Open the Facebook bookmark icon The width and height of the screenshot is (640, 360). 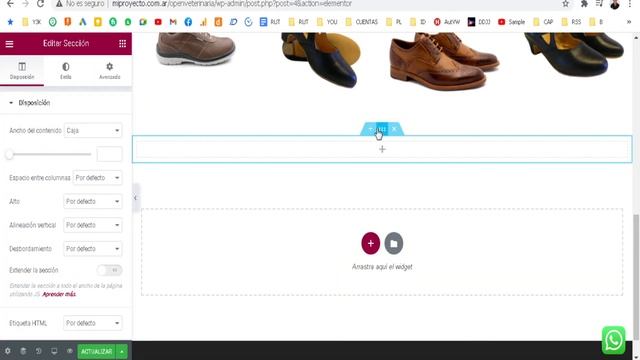(188, 22)
